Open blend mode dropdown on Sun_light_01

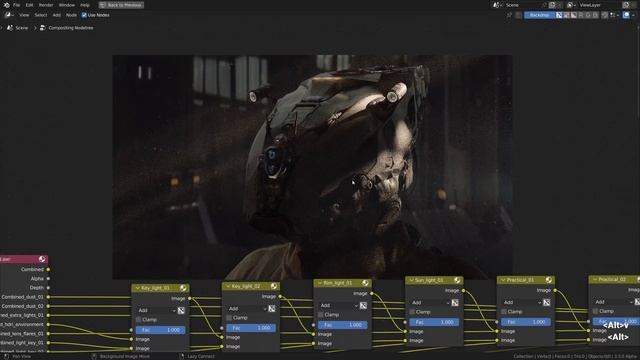point(430,302)
